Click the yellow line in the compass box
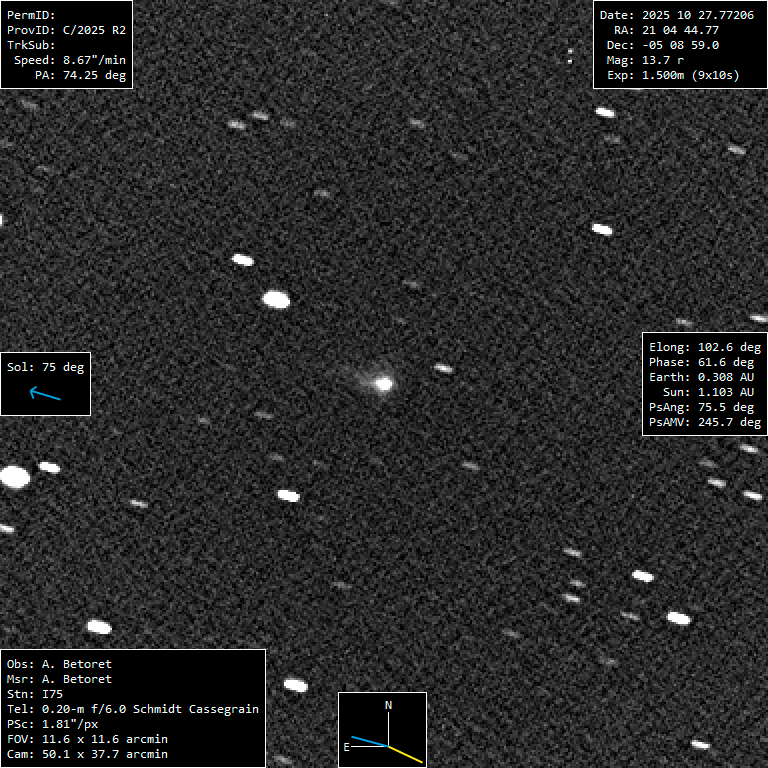This screenshot has height=768, width=768. tap(406, 755)
